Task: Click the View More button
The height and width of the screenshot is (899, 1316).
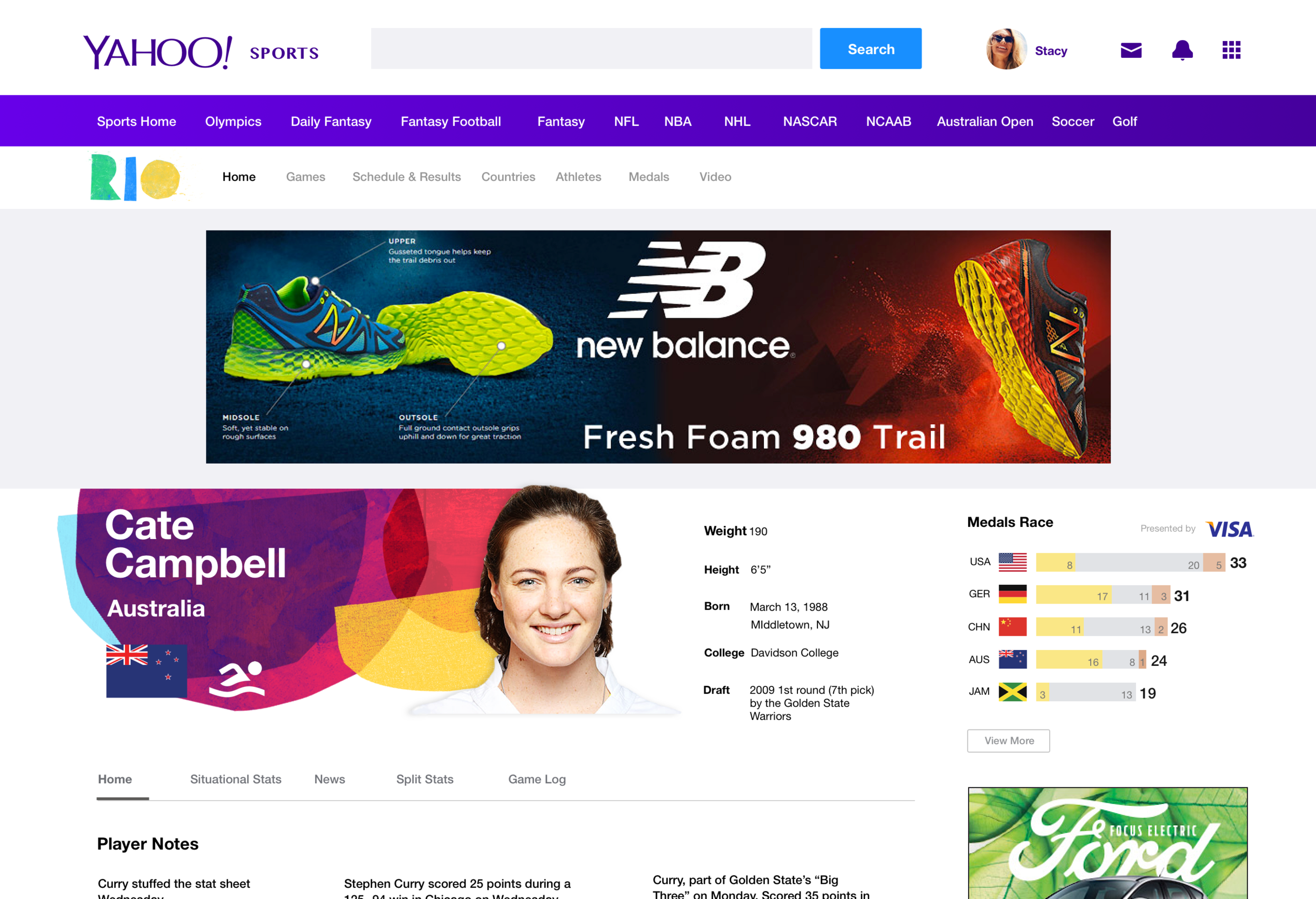Action: [1008, 741]
